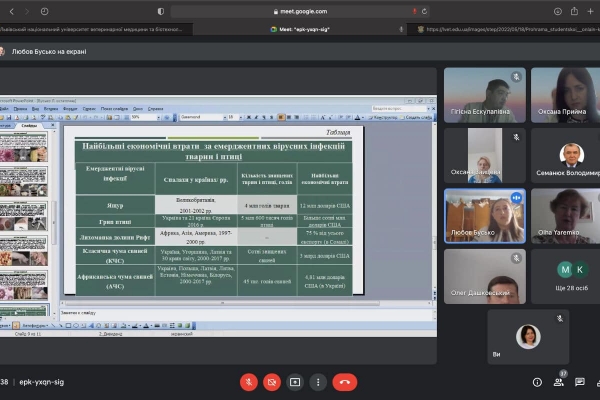Toggle the microphone button in call controls
600x400 pixels.
[x=249, y=382]
